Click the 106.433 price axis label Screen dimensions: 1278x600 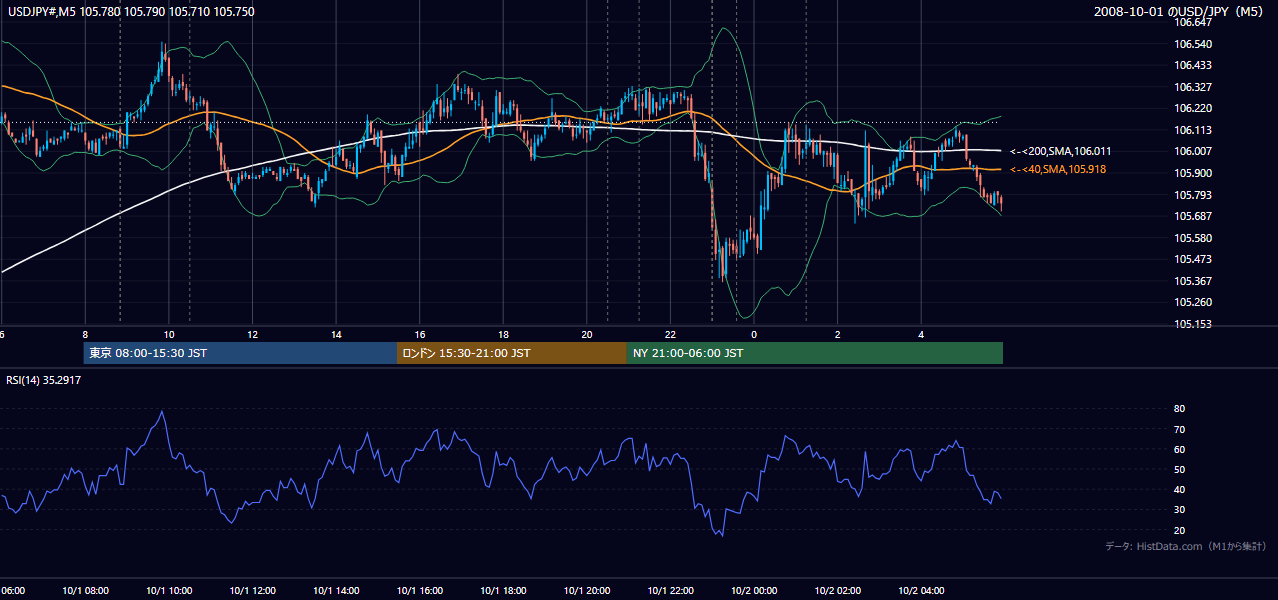pyautogui.click(x=1194, y=65)
